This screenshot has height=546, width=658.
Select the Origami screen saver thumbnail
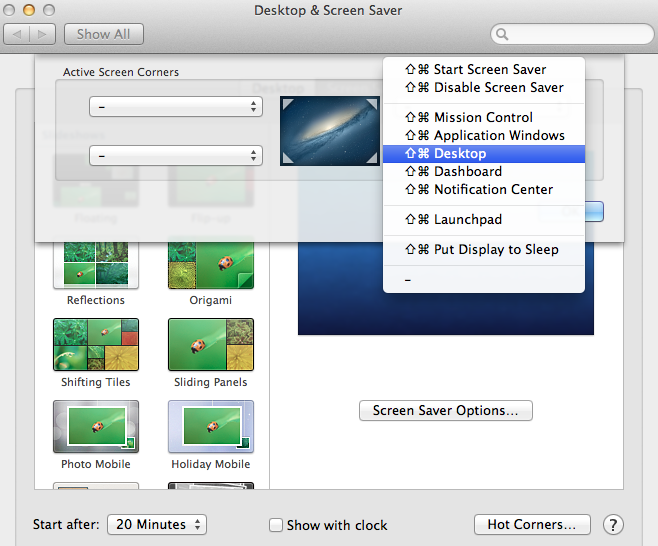211,265
